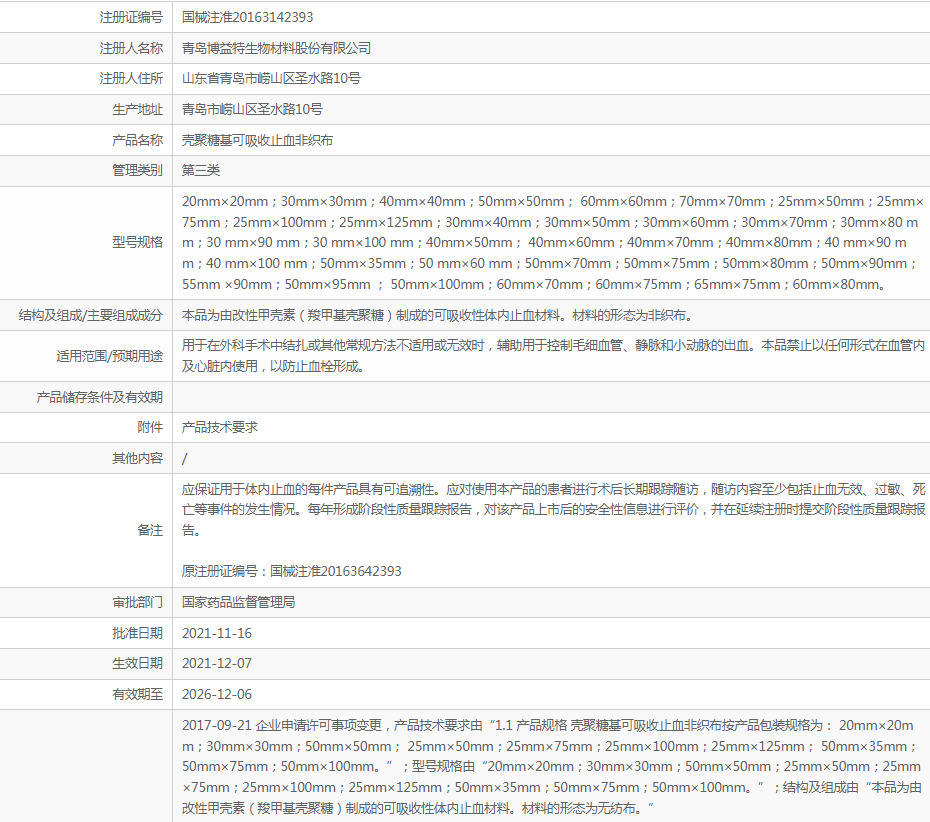
Task: Select original number 原注册证编号：国械注准20163642393
Action: [x=292, y=571]
